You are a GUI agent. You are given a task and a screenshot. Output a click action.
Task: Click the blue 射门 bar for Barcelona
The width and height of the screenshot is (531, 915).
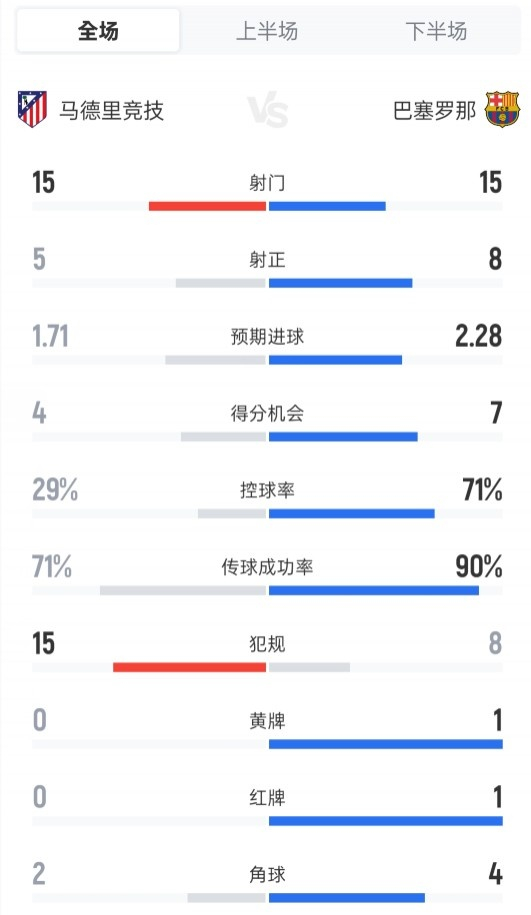point(327,206)
